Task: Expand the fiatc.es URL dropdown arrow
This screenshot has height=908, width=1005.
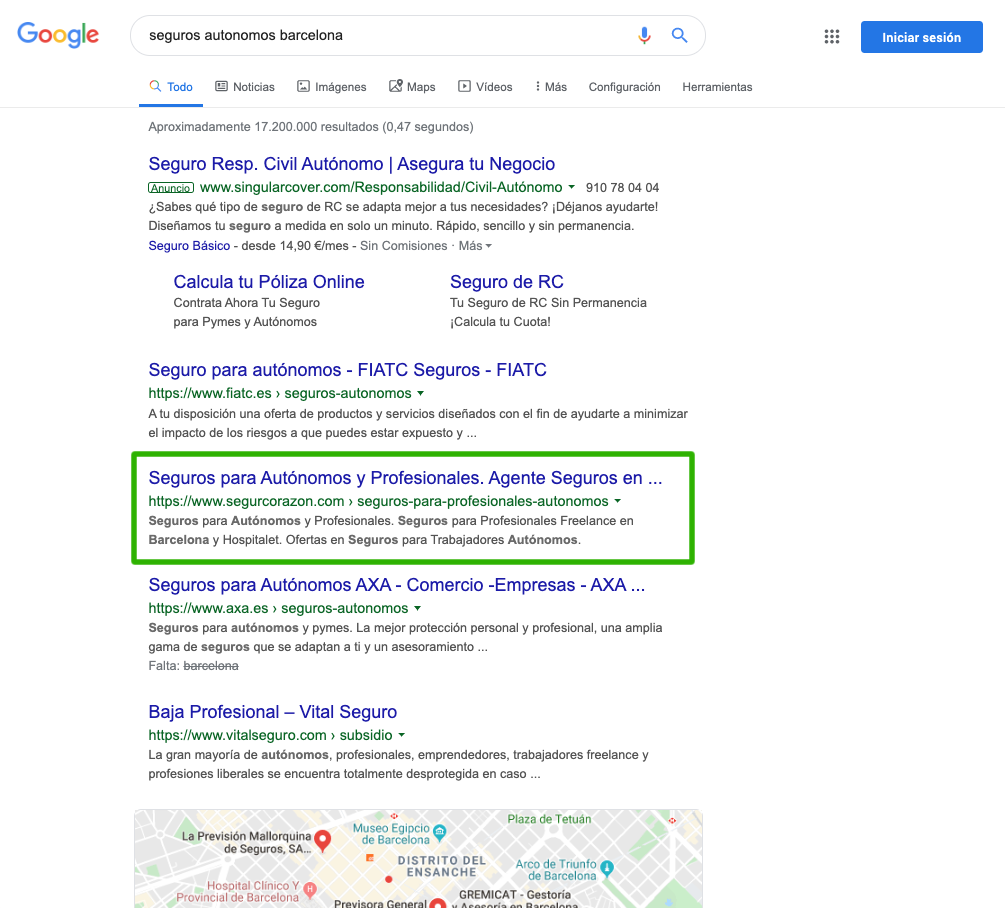Action: [x=420, y=393]
